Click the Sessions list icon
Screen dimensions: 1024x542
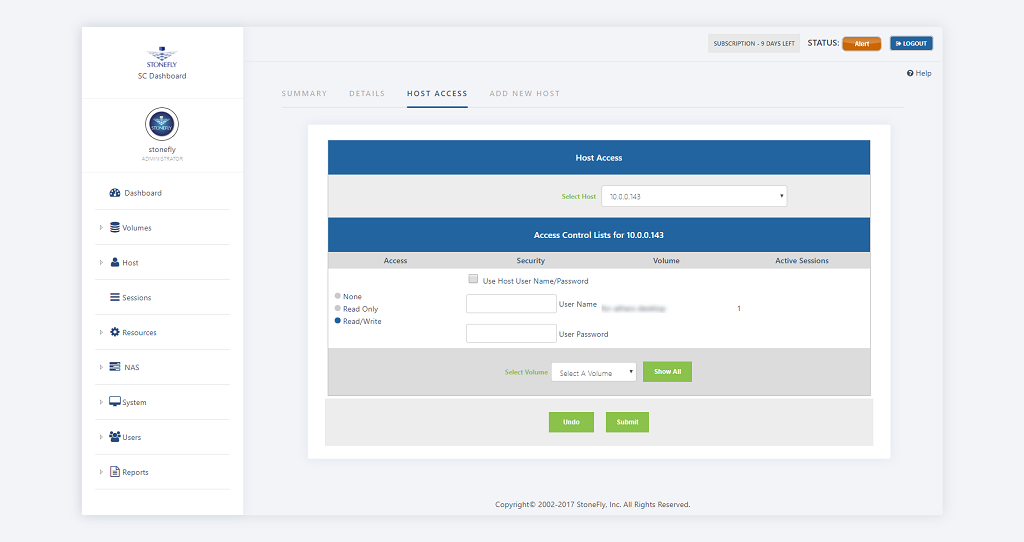click(x=115, y=298)
